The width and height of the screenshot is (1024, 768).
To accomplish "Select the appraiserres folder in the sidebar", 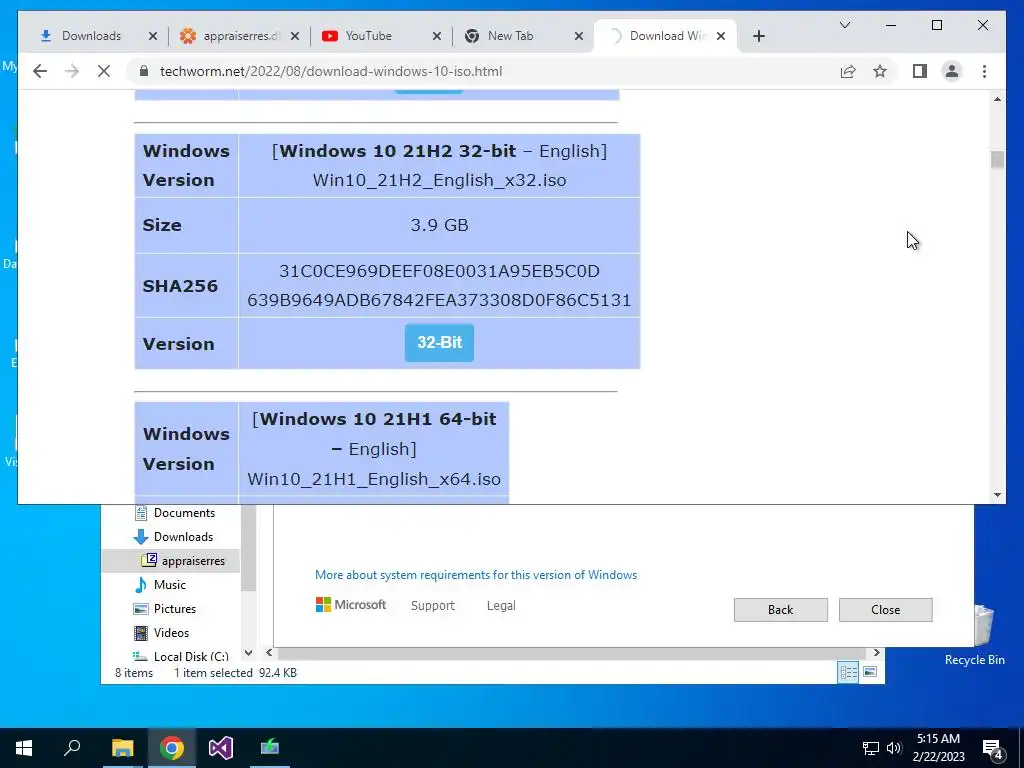I will (x=184, y=560).
